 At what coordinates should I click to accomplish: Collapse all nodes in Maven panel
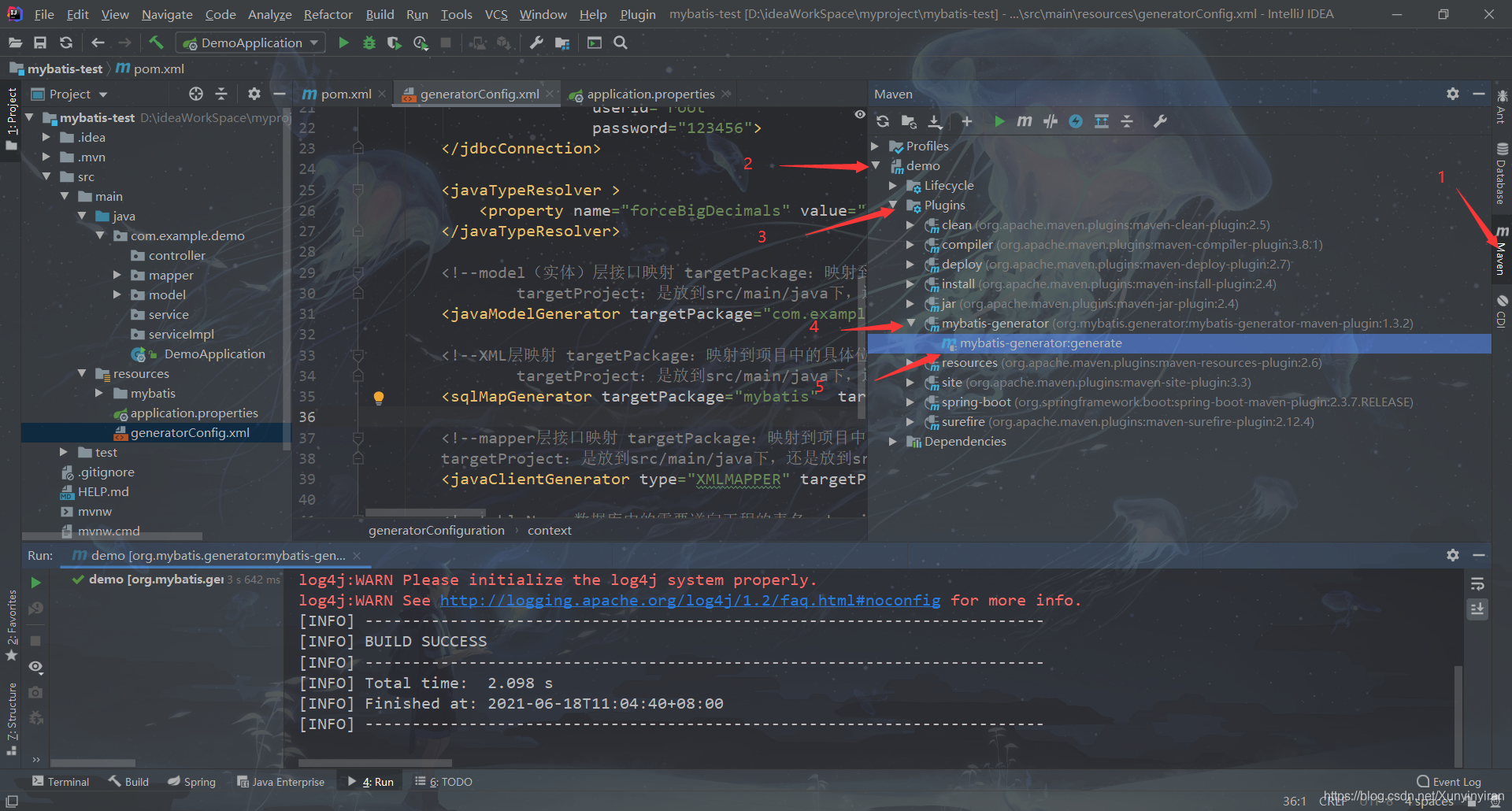[x=1127, y=121]
